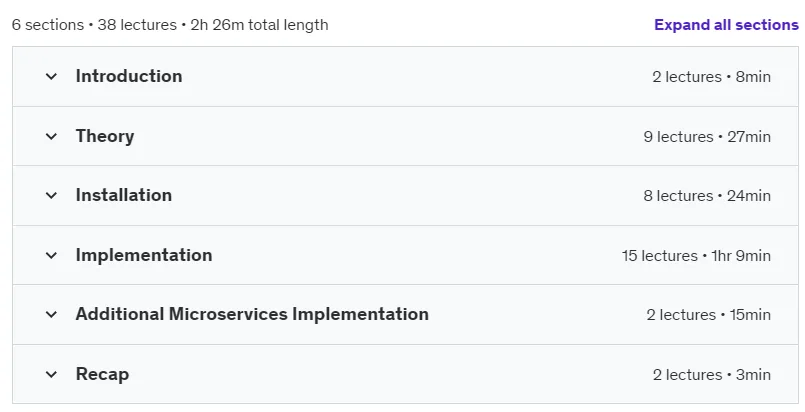Screen dimensions: 805x412
Task: Open Additional Microservices Implementation title
Action: tap(252, 314)
